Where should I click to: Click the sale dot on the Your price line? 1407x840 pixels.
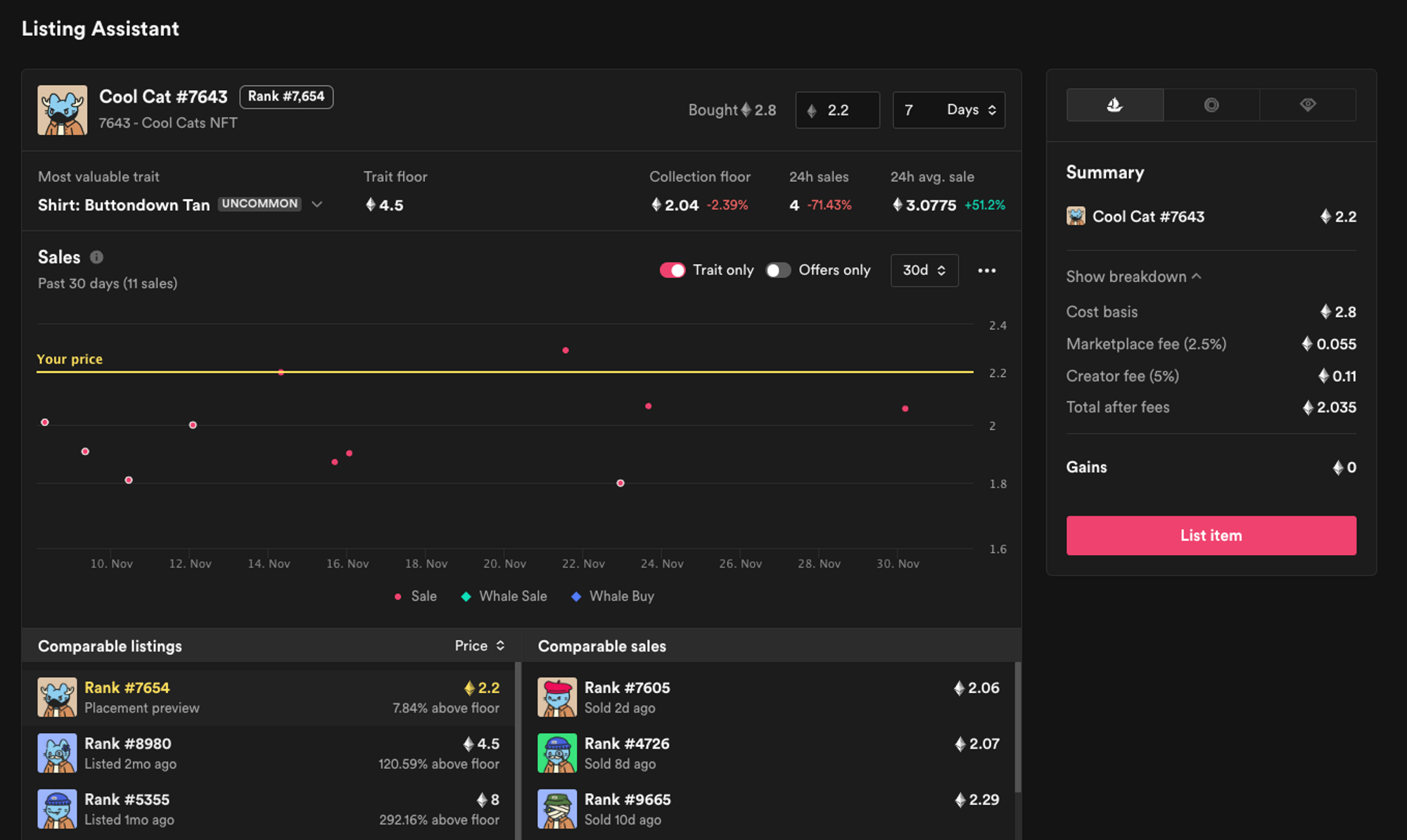click(x=281, y=372)
